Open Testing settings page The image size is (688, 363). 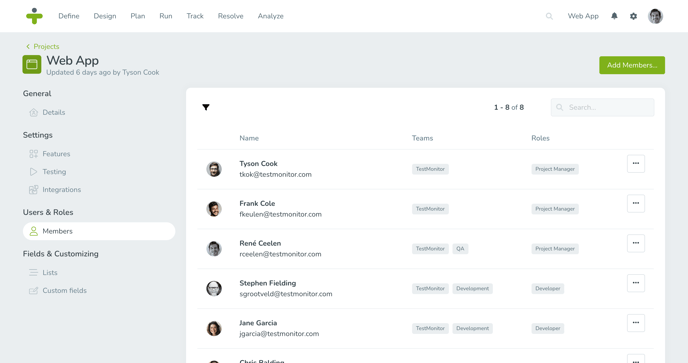pos(54,172)
